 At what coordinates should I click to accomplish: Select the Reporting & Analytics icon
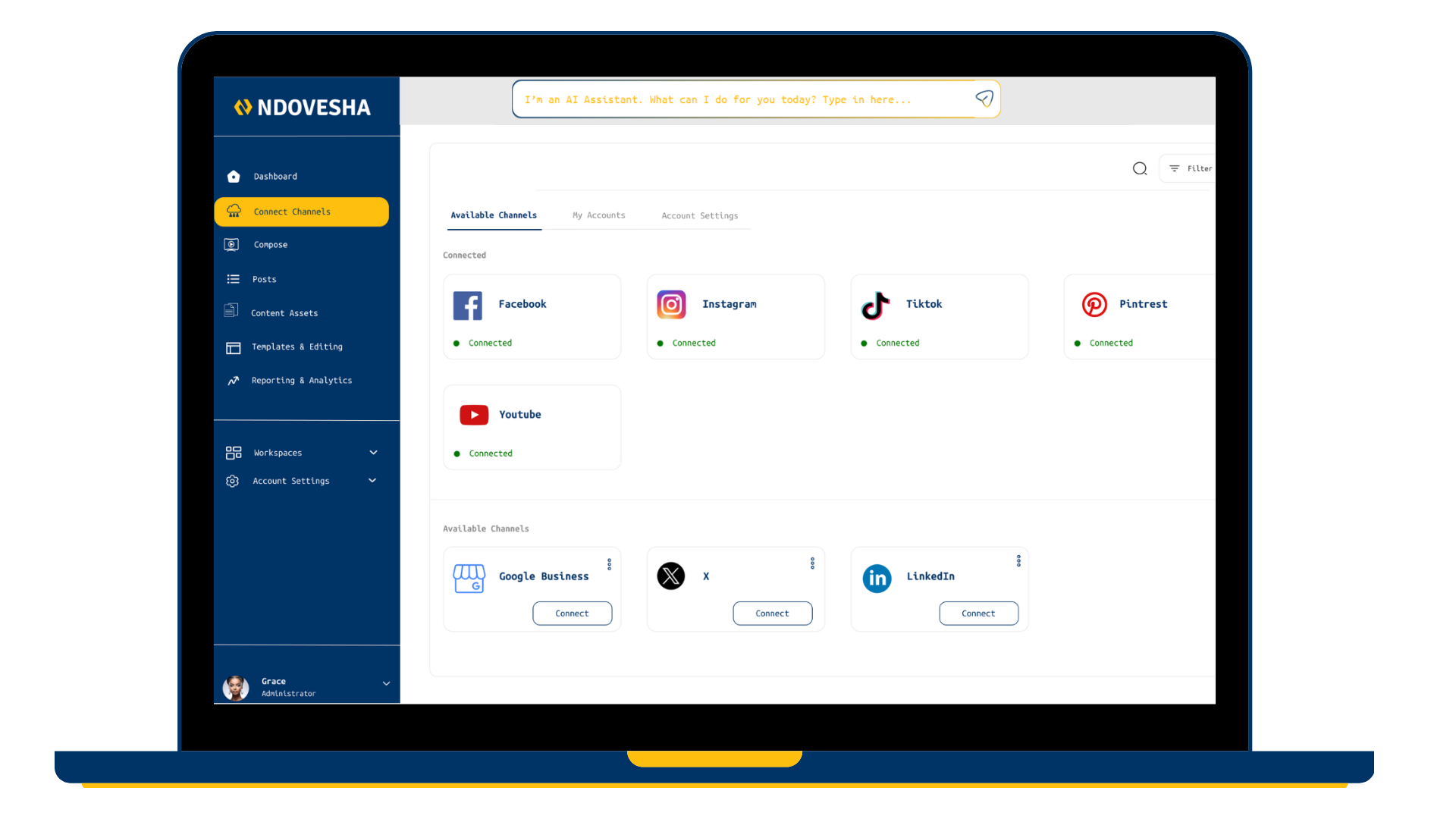[x=234, y=380]
